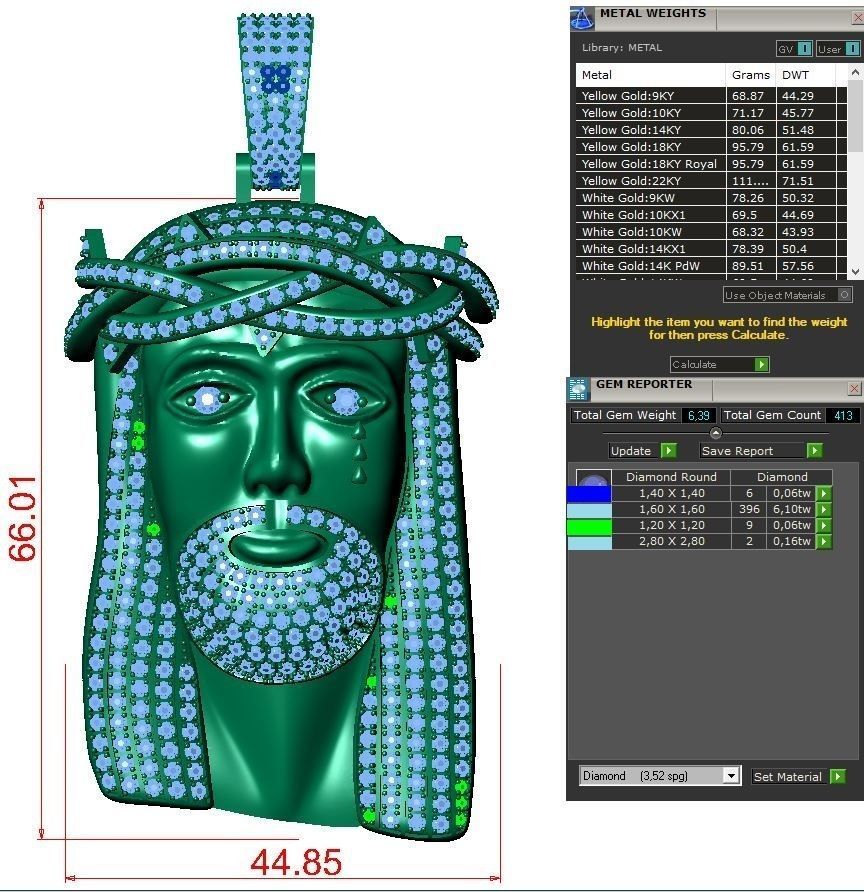This screenshot has height=892, width=864.
Task: Click the 44.85 width dimension label
Action: [x=296, y=862]
